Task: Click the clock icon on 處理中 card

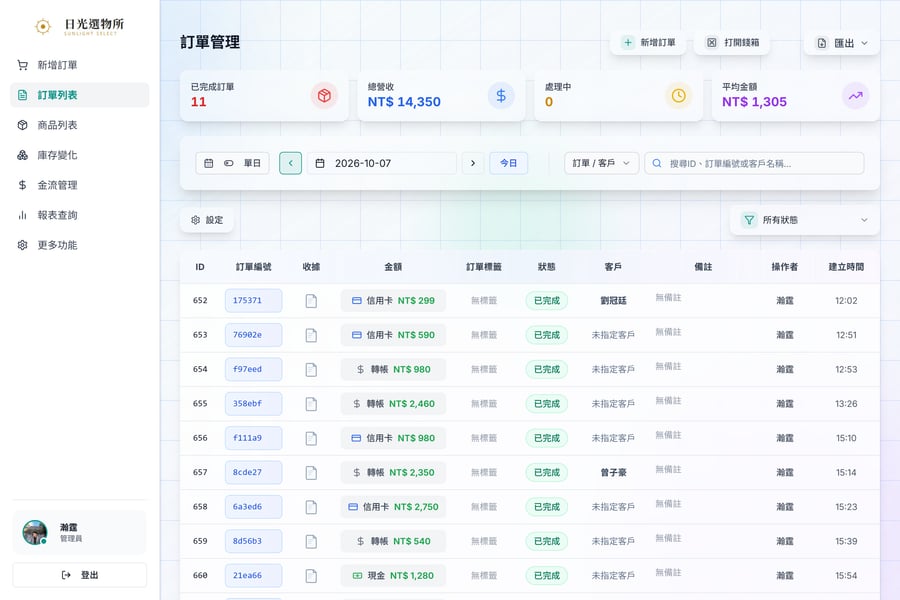Action: (x=678, y=95)
